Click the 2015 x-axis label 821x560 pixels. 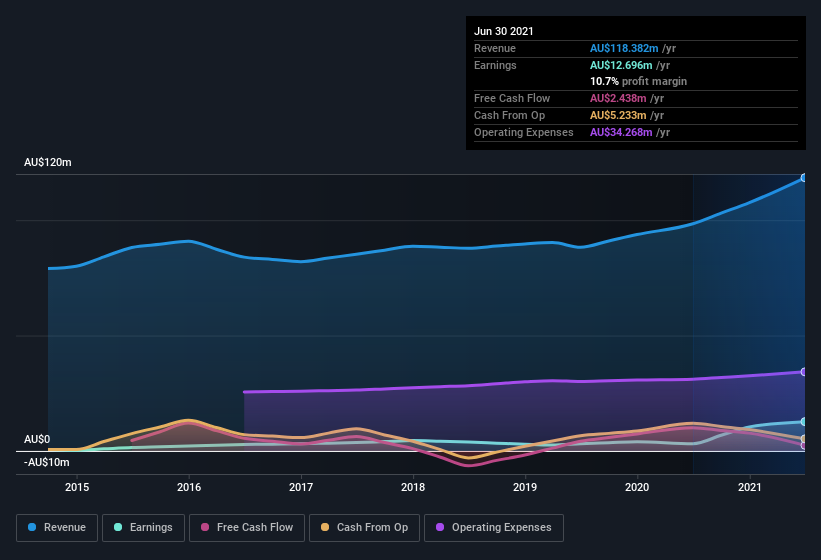click(77, 487)
